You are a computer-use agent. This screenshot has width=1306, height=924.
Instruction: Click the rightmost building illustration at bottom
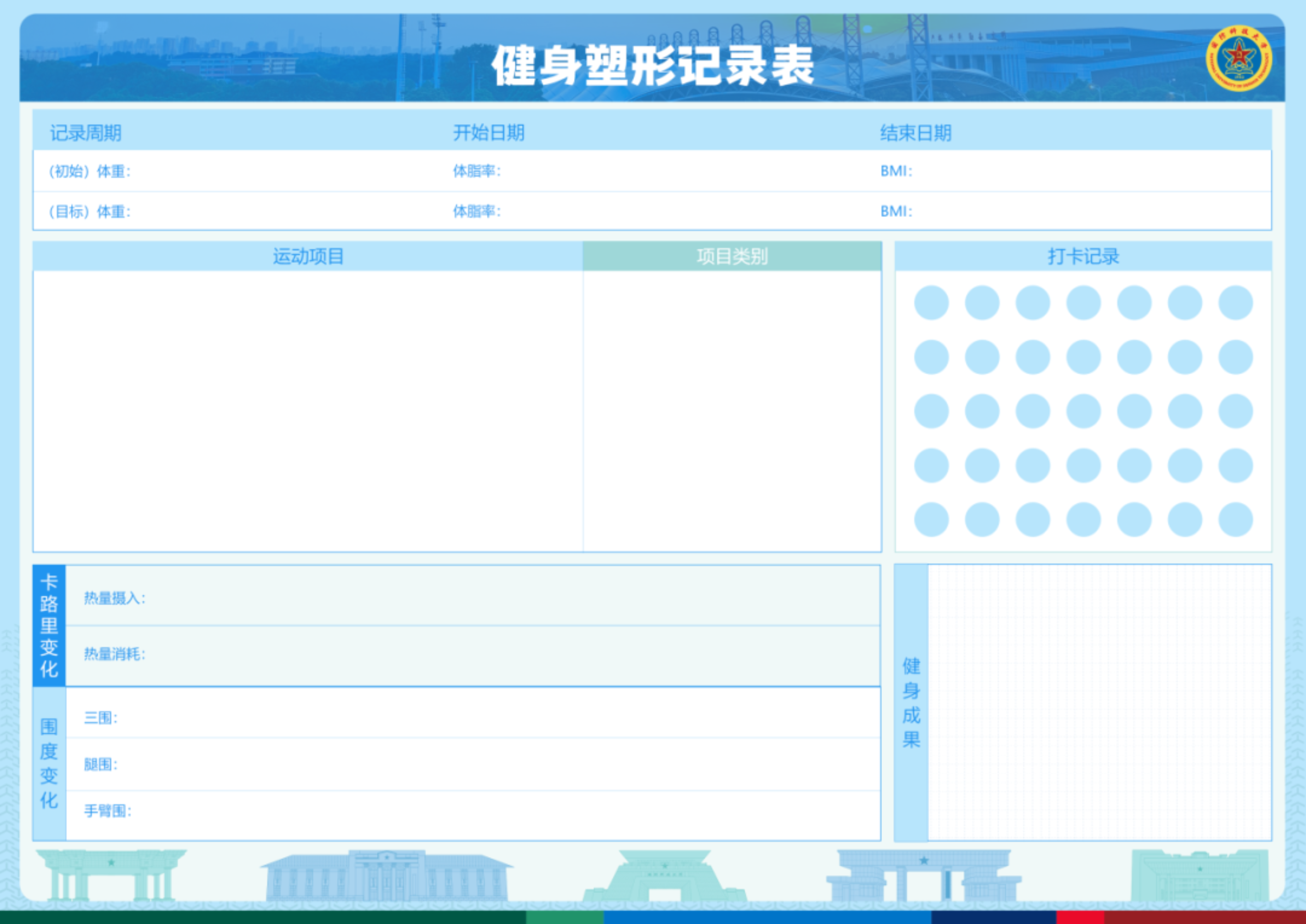(x=1200, y=876)
